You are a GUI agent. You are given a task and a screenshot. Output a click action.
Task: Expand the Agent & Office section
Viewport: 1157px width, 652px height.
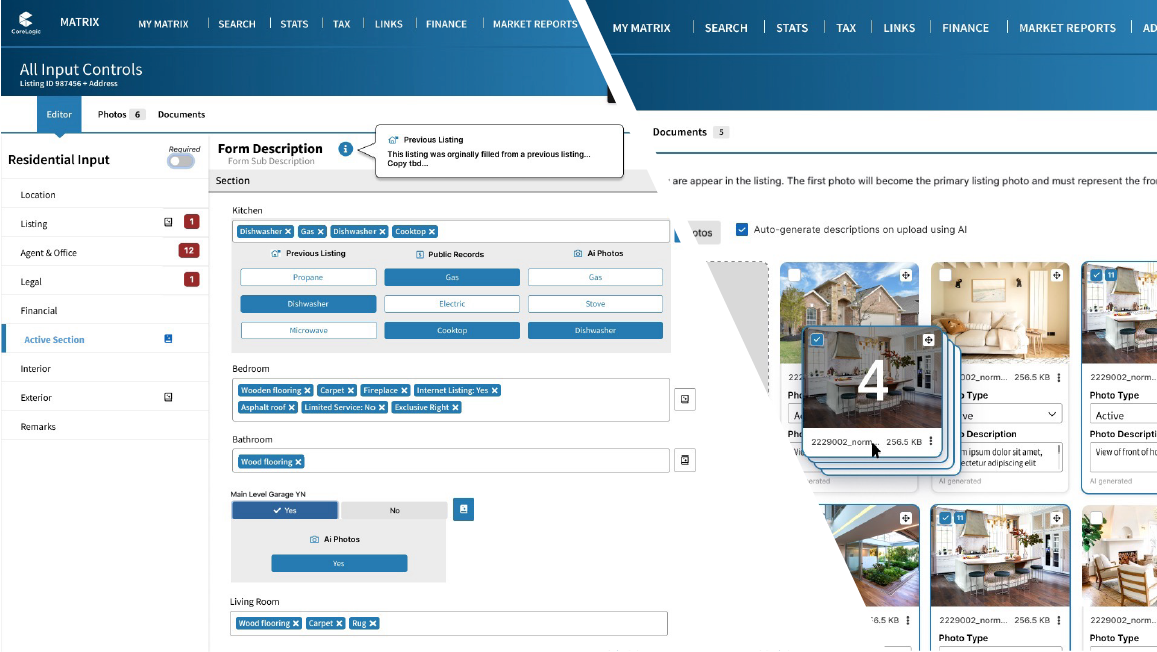click(48, 253)
